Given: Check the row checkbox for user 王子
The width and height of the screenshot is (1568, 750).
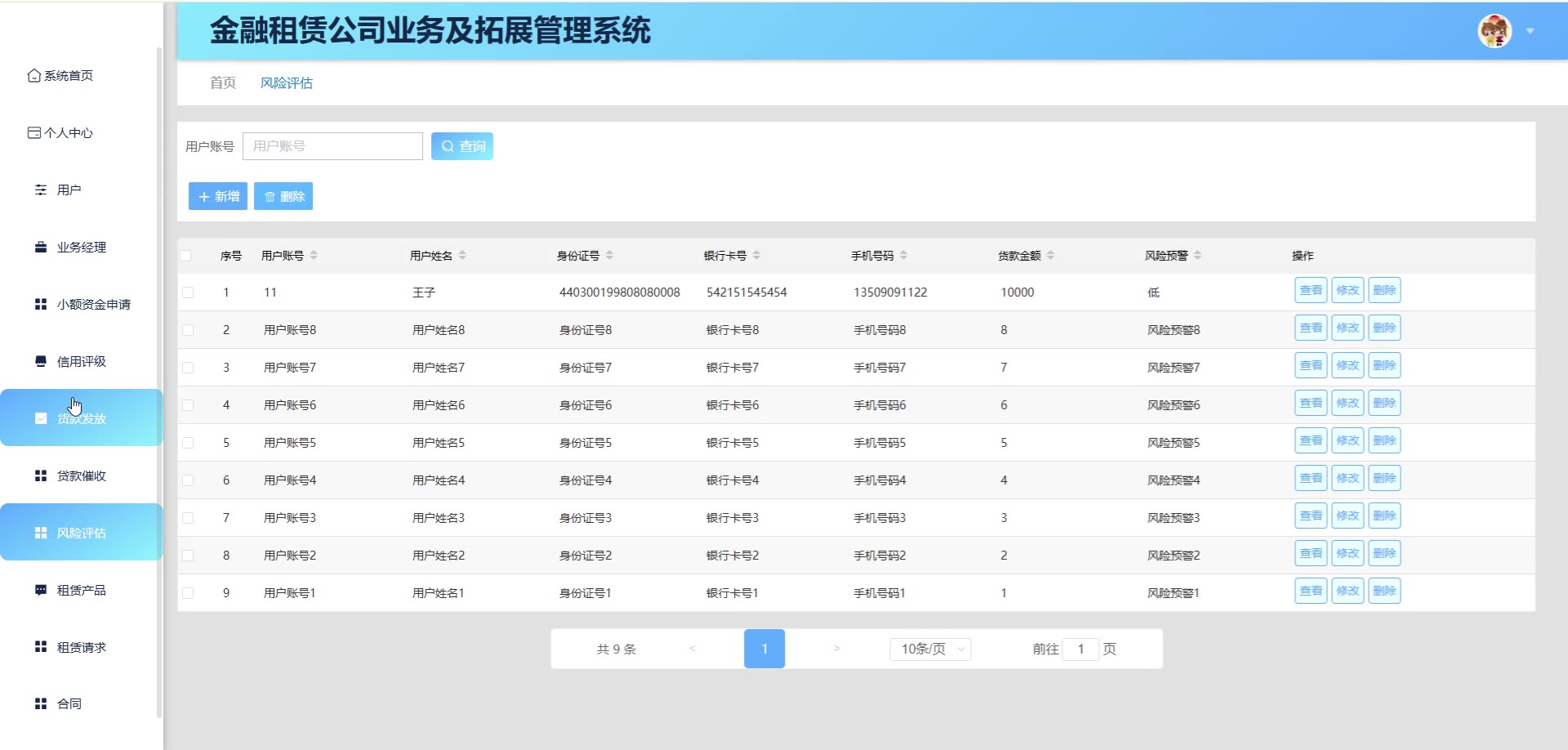Looking at the screenshot, I should (x=188, y=292).
